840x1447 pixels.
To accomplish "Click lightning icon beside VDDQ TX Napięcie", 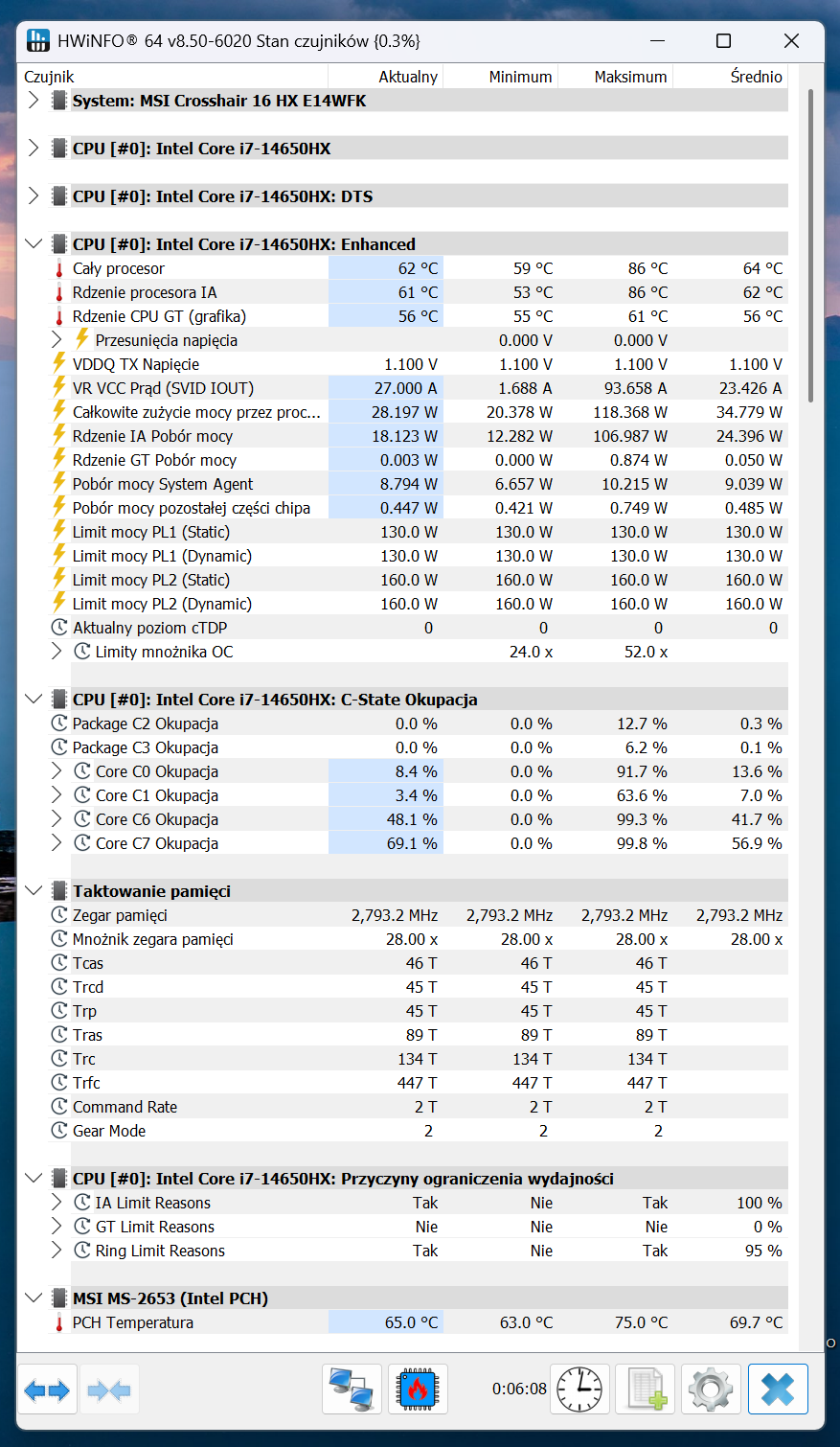I will 59,364.
